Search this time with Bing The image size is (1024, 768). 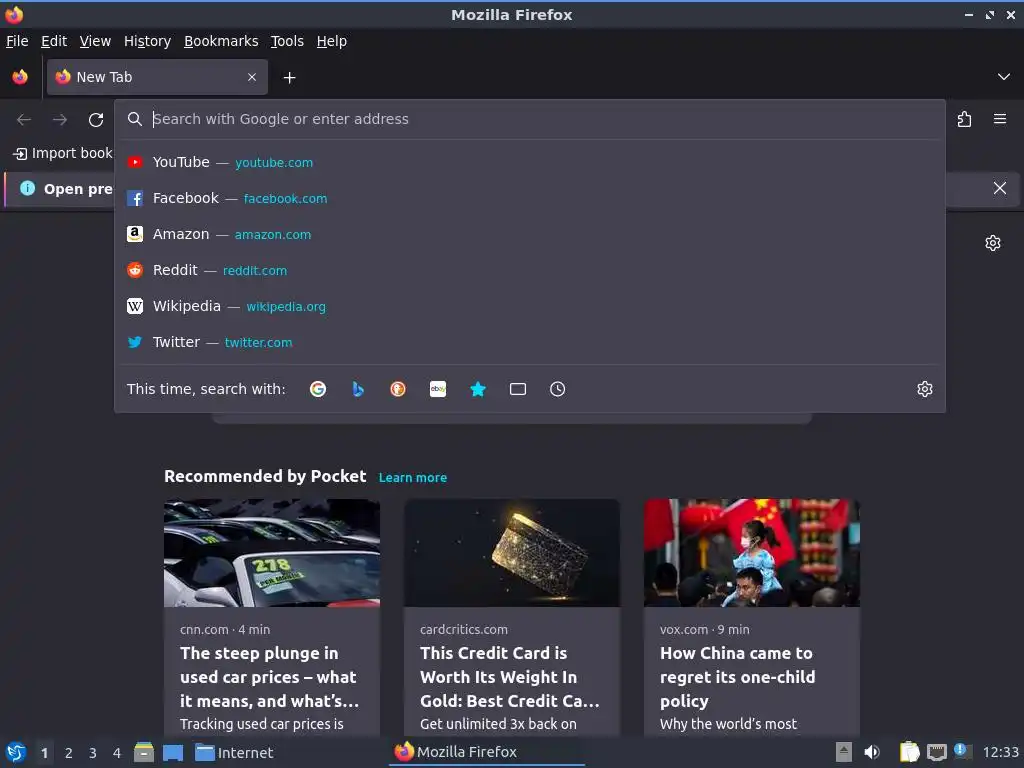pos(358,389)
